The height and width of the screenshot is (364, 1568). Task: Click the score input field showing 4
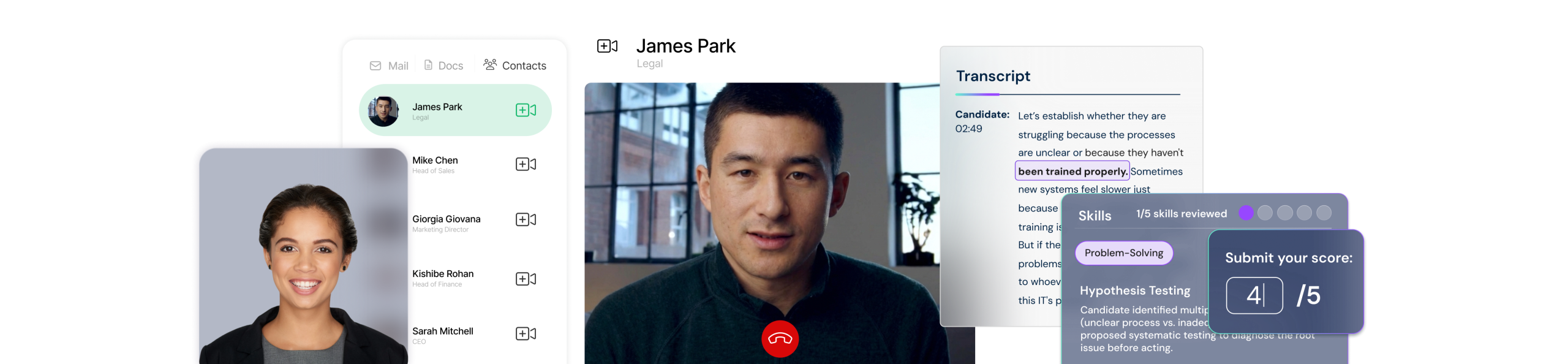click(x=1254, y=295)
